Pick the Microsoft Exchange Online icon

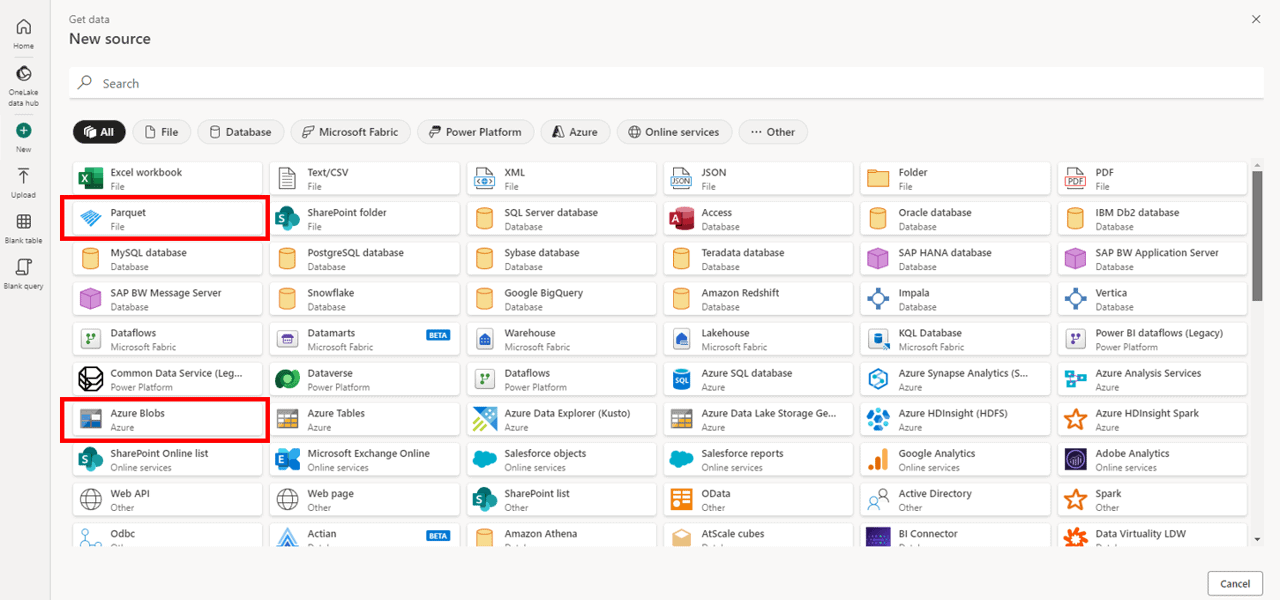click(288, 459)
